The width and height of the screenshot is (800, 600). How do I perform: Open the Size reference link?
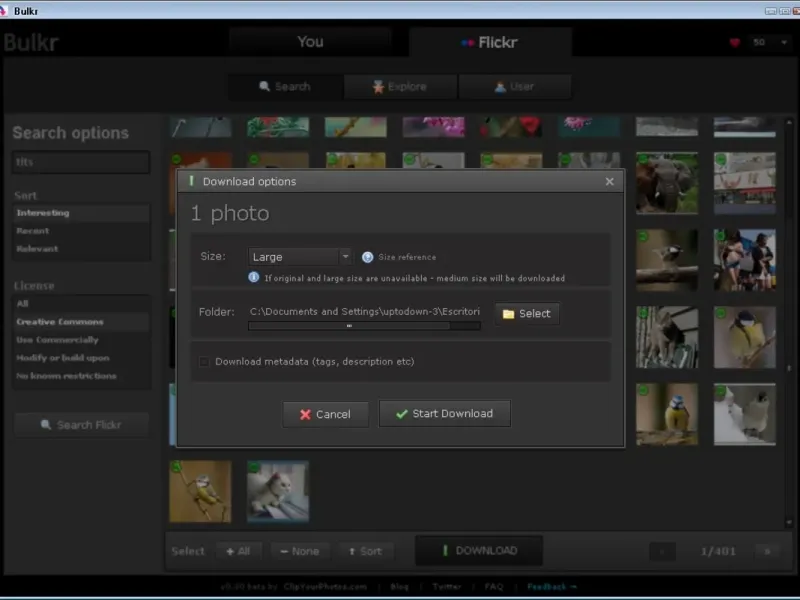click(x=407, y=257)
